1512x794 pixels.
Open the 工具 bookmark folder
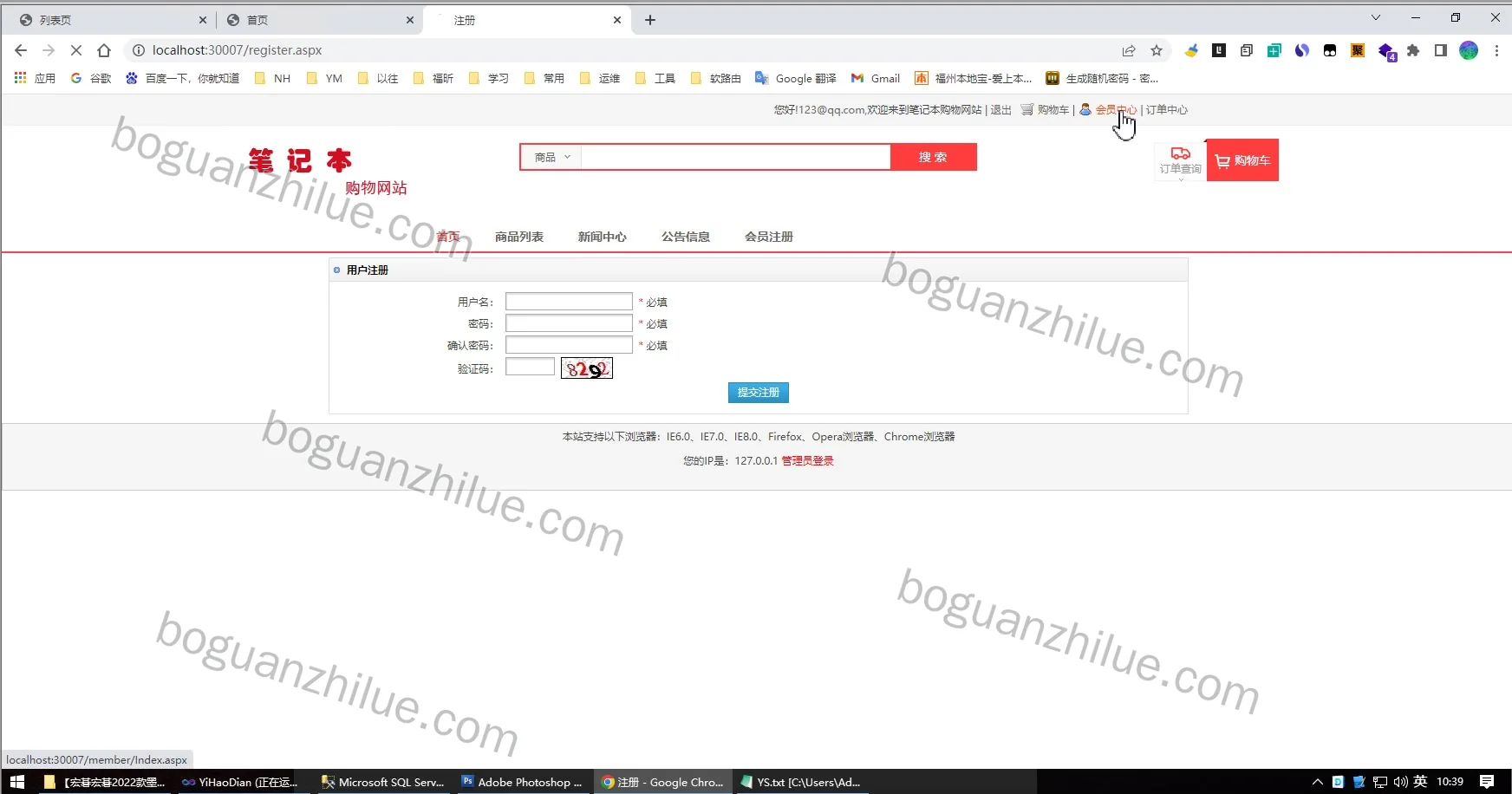pos(655,78)
